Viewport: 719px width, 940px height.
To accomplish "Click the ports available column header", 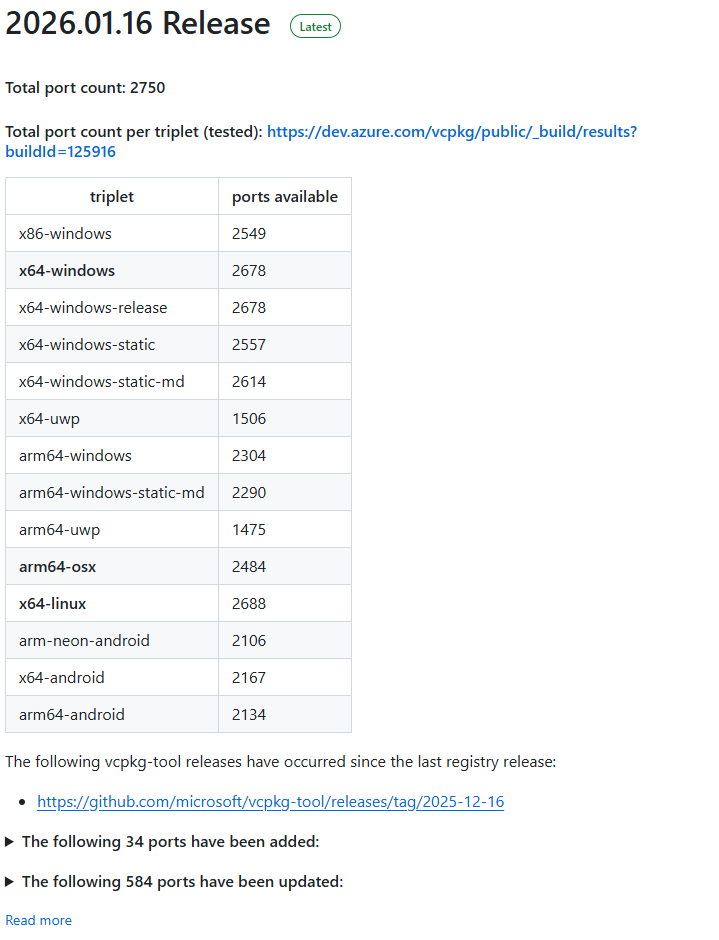I will [285, 197].
